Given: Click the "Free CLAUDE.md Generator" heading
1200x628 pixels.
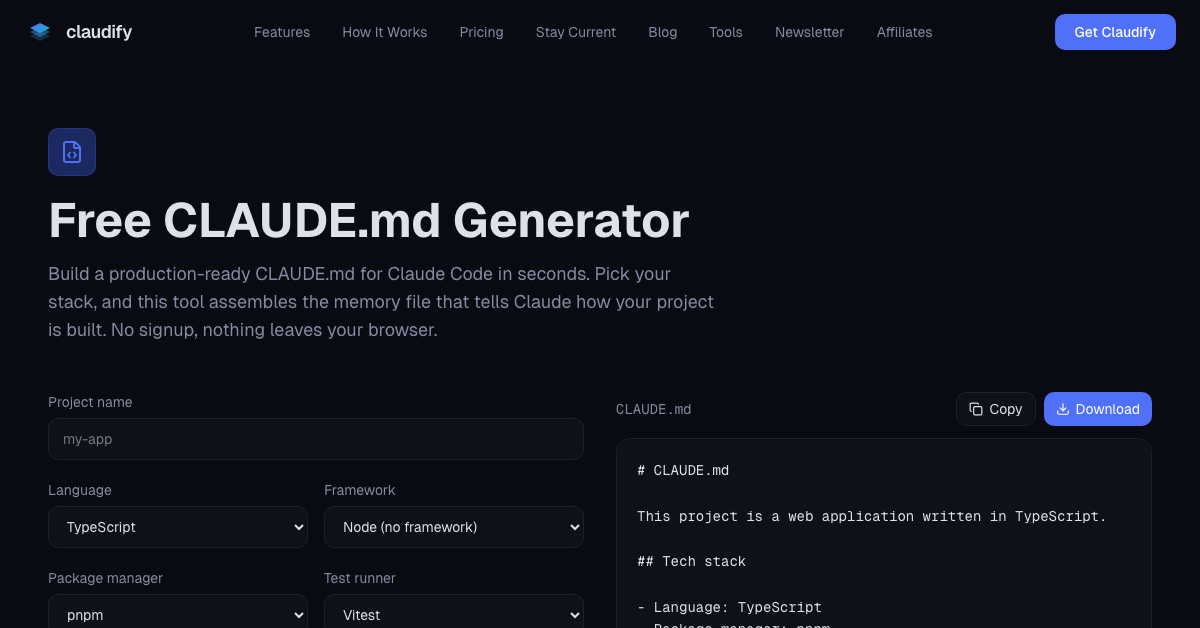Looking at the screenshot, I should coord(369,221).
